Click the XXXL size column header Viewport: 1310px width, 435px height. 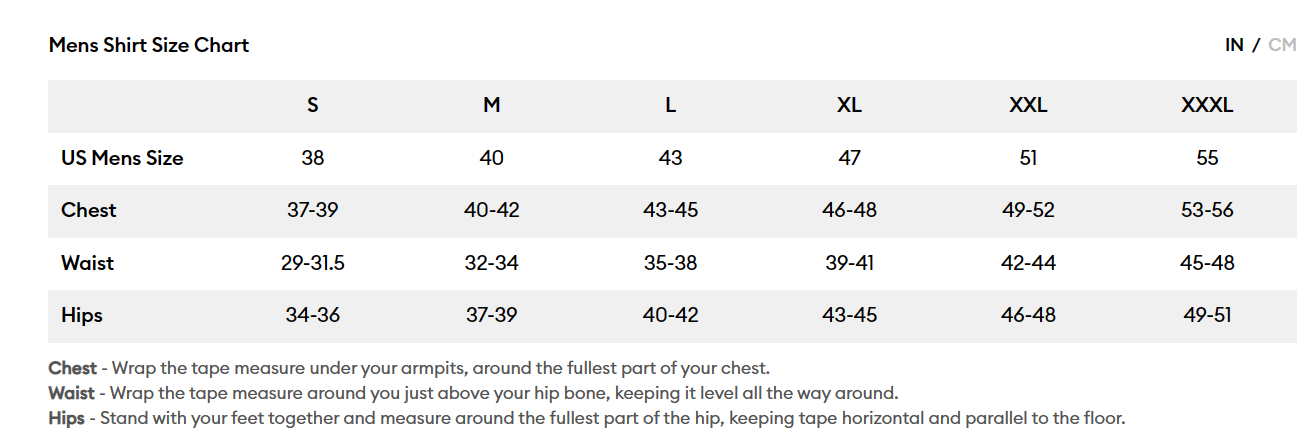tap(1207, 105)
